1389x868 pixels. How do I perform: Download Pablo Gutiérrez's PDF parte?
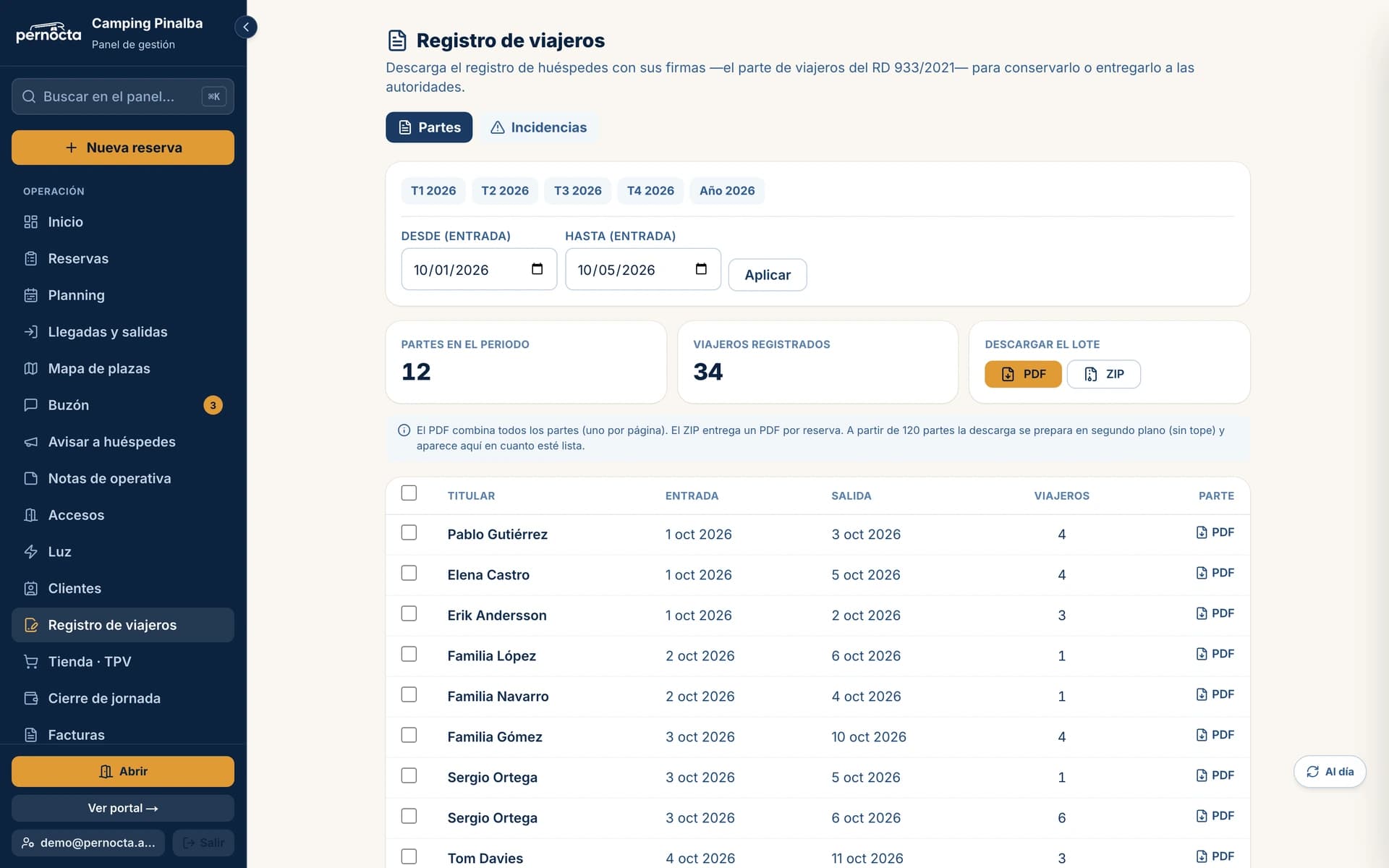(1215, 532)
